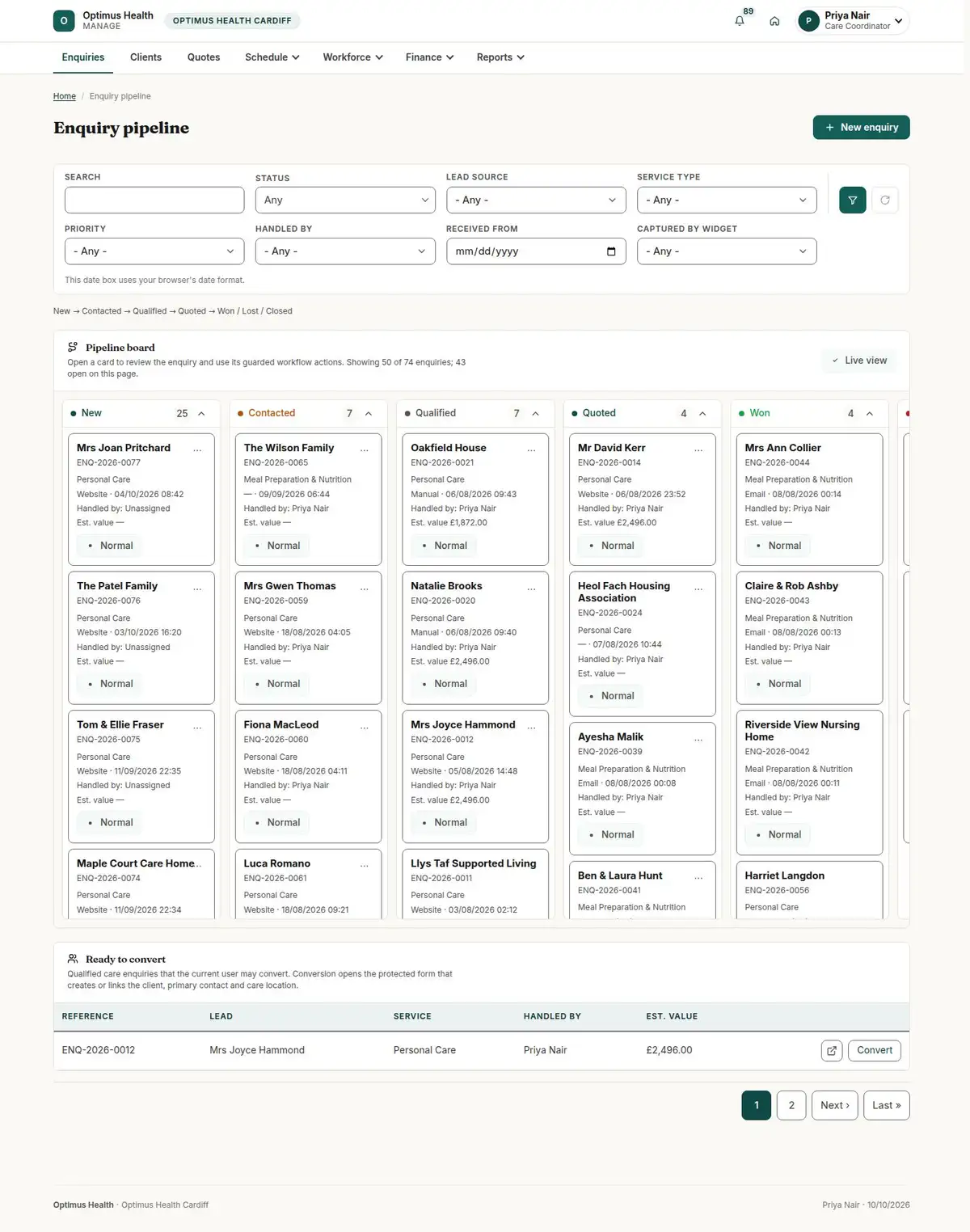Collapse the Won column
The width and height of the screenshot is (970, 1232).
(x=870, y=414)
